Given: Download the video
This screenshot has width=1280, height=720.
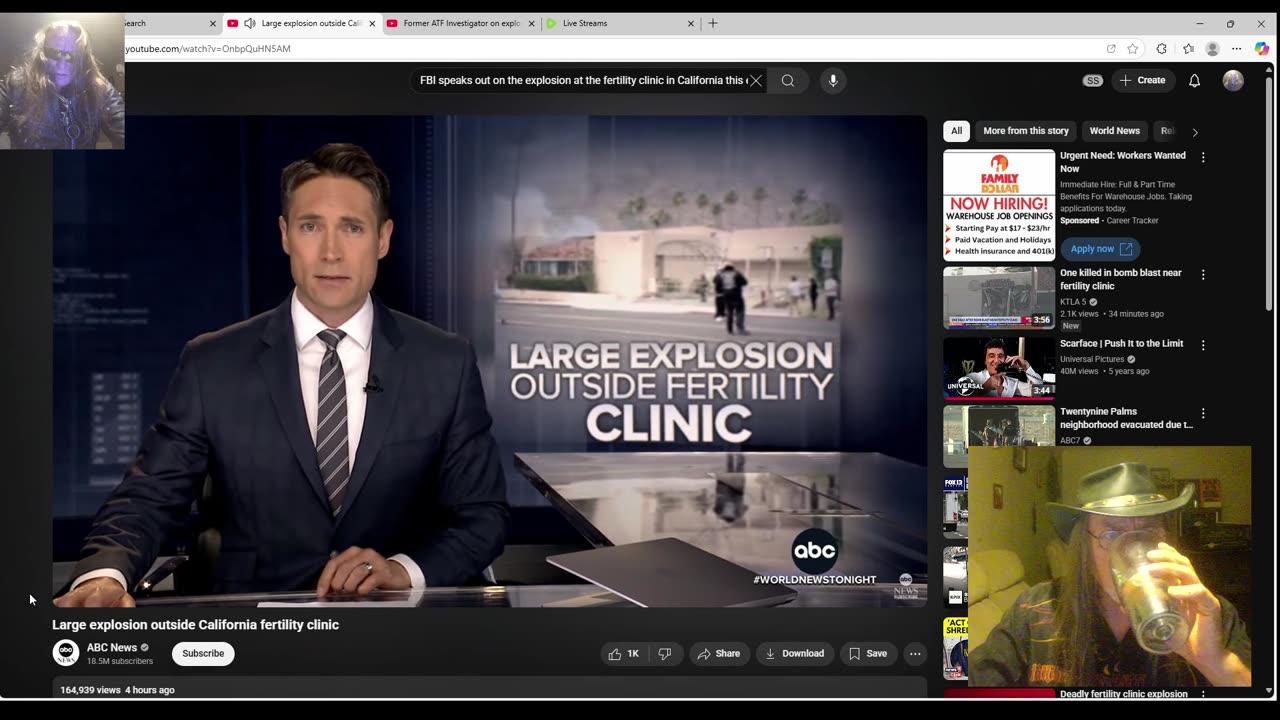Looking at the screenshot, I should click(x=795, y=654).
